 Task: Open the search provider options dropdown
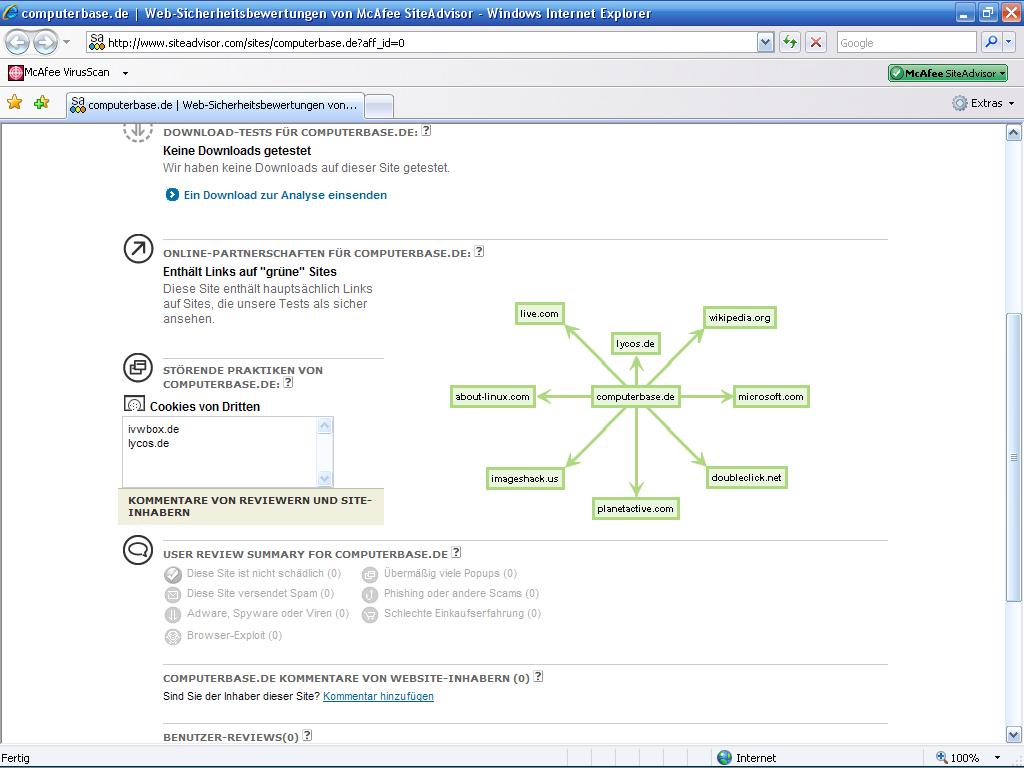[1008, 42]
